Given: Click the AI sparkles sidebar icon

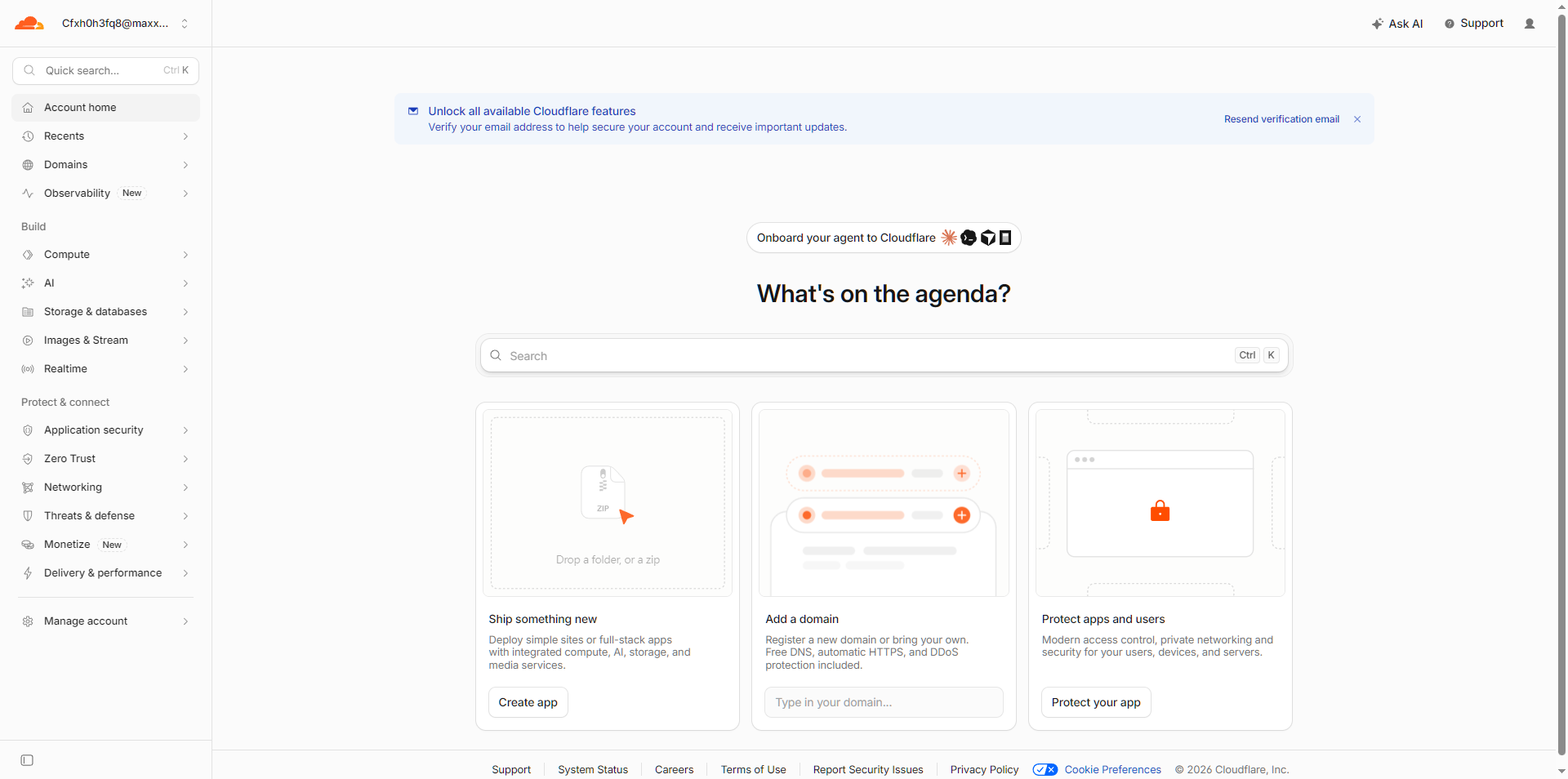Looking at the screenshot, I should [28, 283].
